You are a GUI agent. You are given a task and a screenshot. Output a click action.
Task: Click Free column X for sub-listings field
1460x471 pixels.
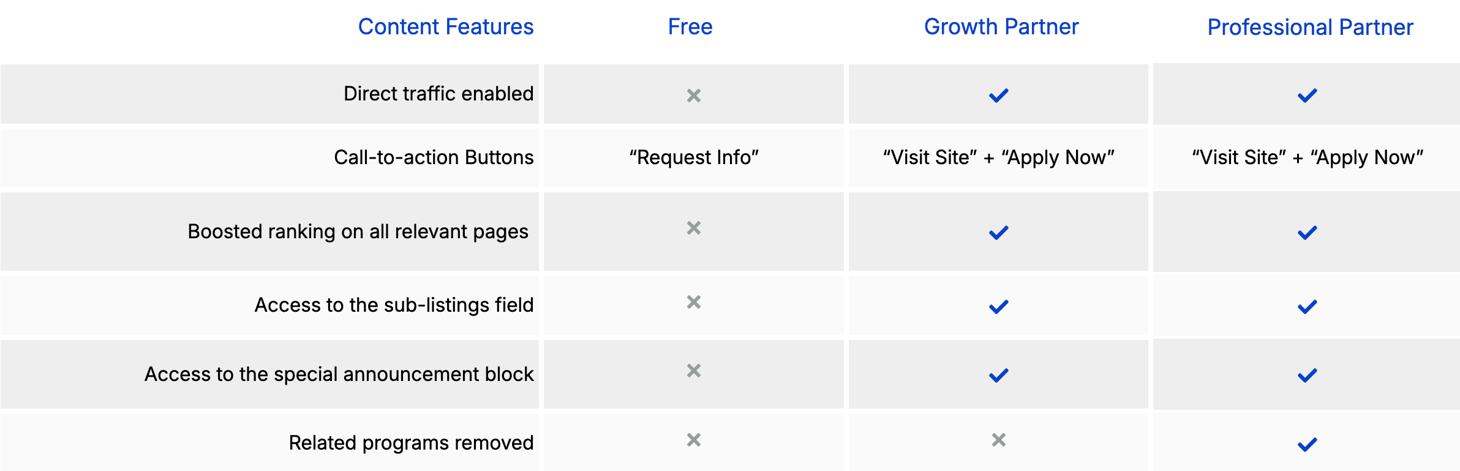(694, 303)
